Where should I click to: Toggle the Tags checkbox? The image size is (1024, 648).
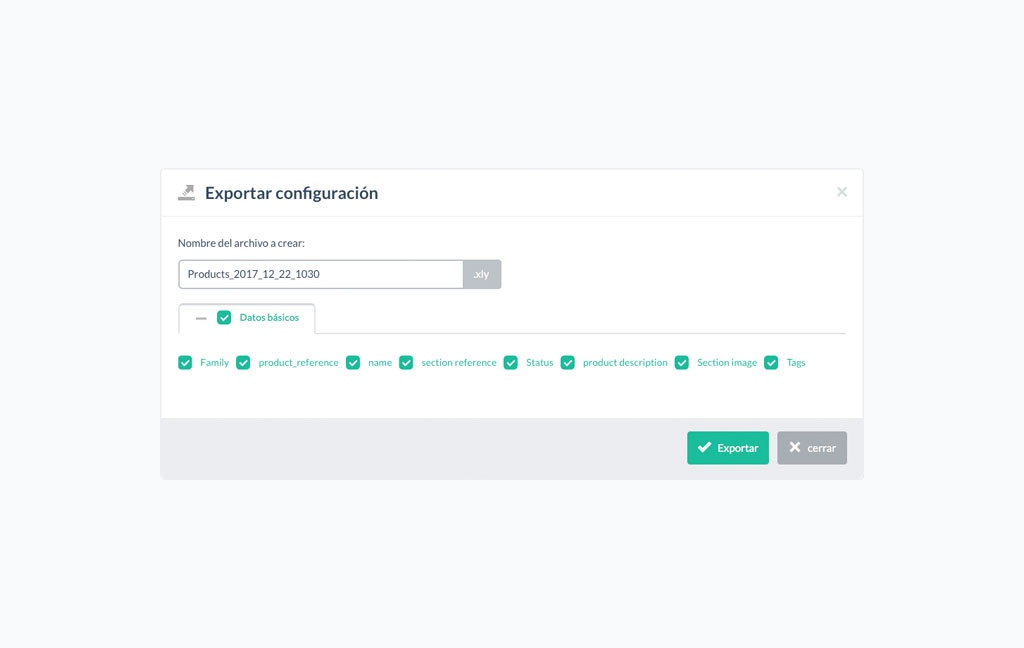pos(771,363)
